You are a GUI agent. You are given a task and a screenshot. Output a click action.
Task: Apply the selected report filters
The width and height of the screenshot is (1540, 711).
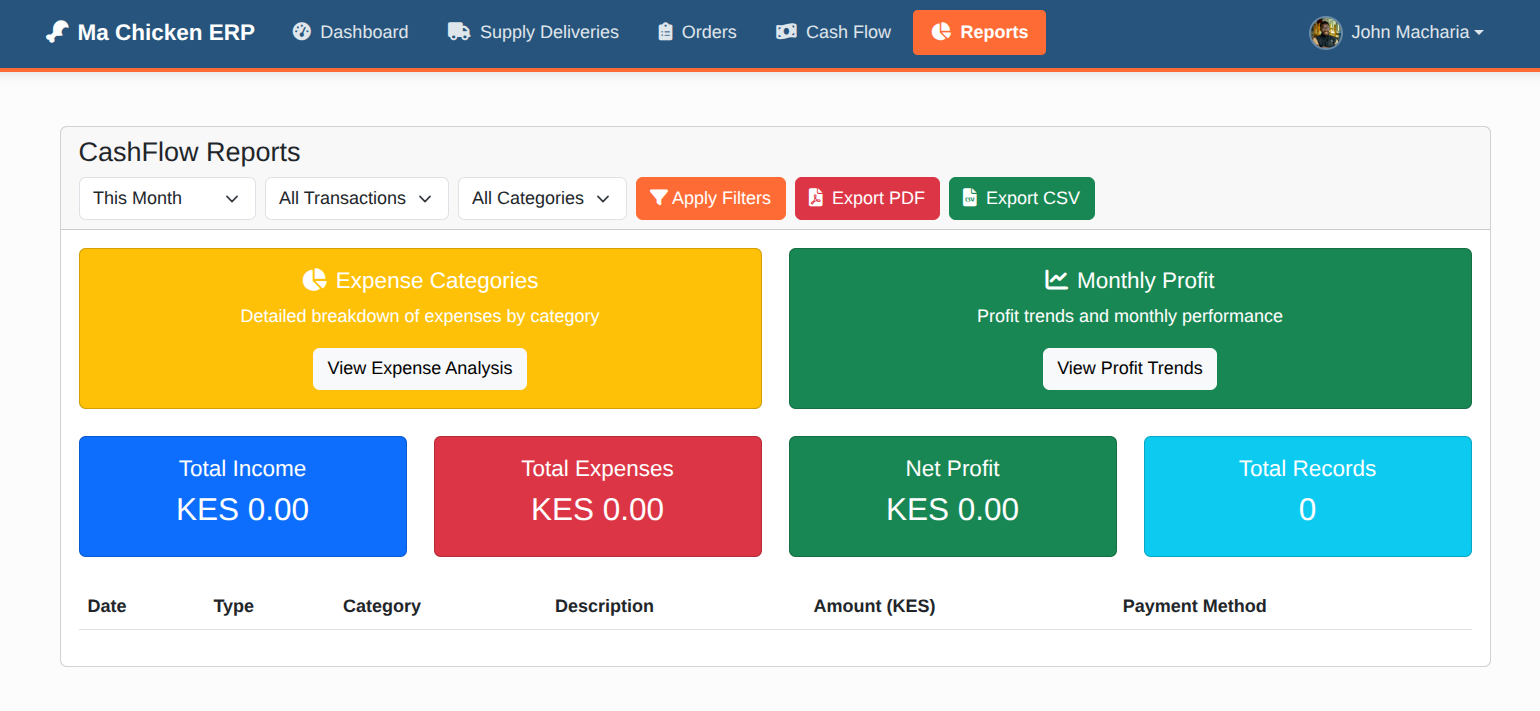tap(710, 198)
